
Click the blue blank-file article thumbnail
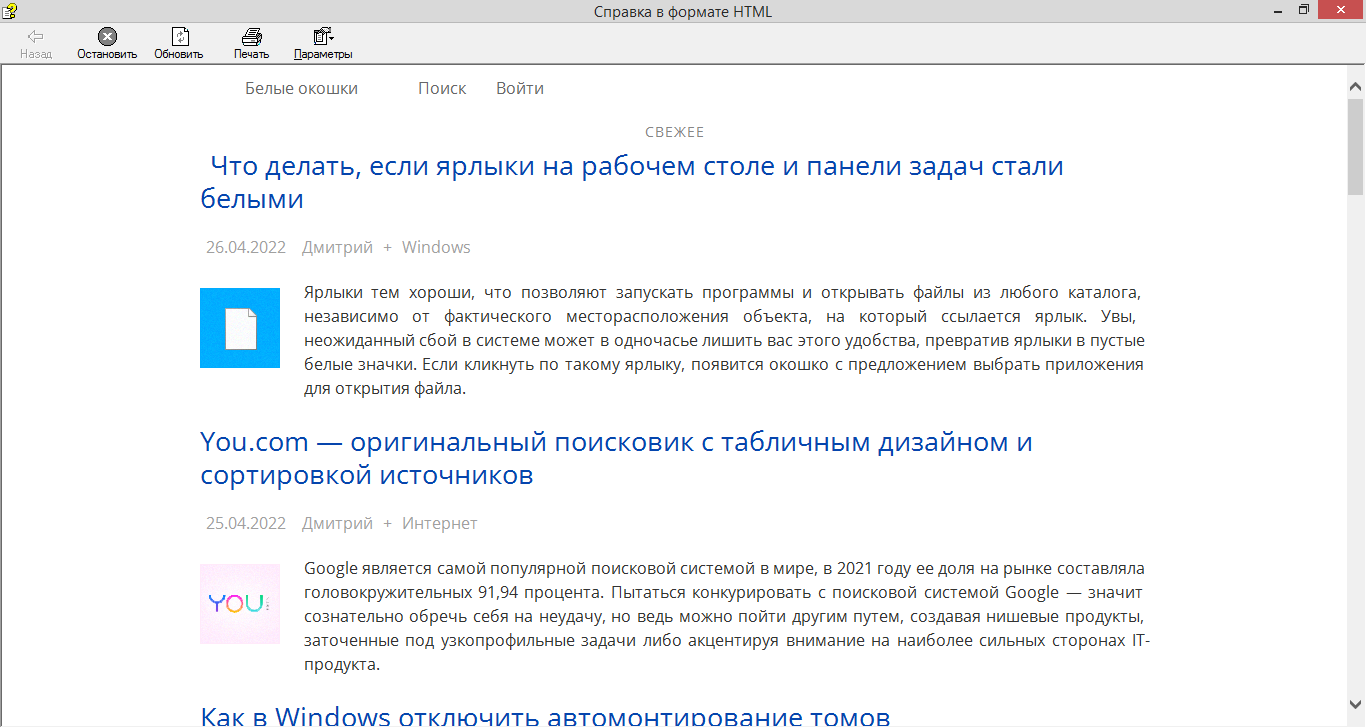(x=240, y=328)
